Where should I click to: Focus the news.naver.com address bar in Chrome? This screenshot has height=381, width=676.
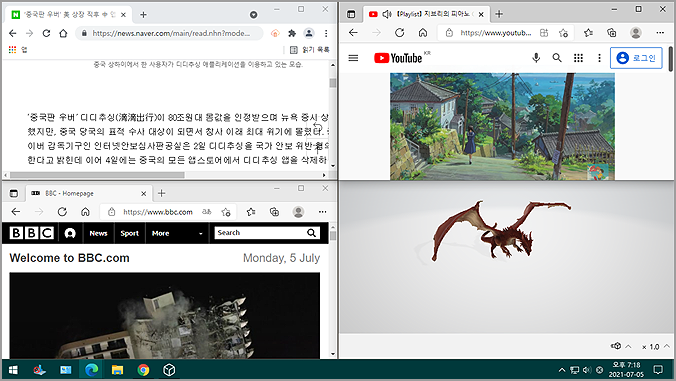tap(170, 33)
